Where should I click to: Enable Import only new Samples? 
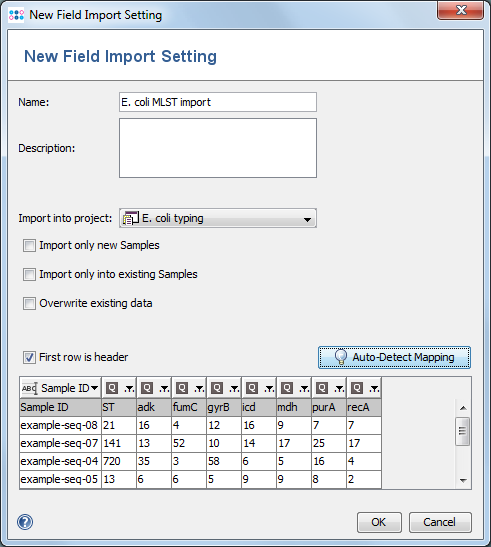(x=29, y=245)
